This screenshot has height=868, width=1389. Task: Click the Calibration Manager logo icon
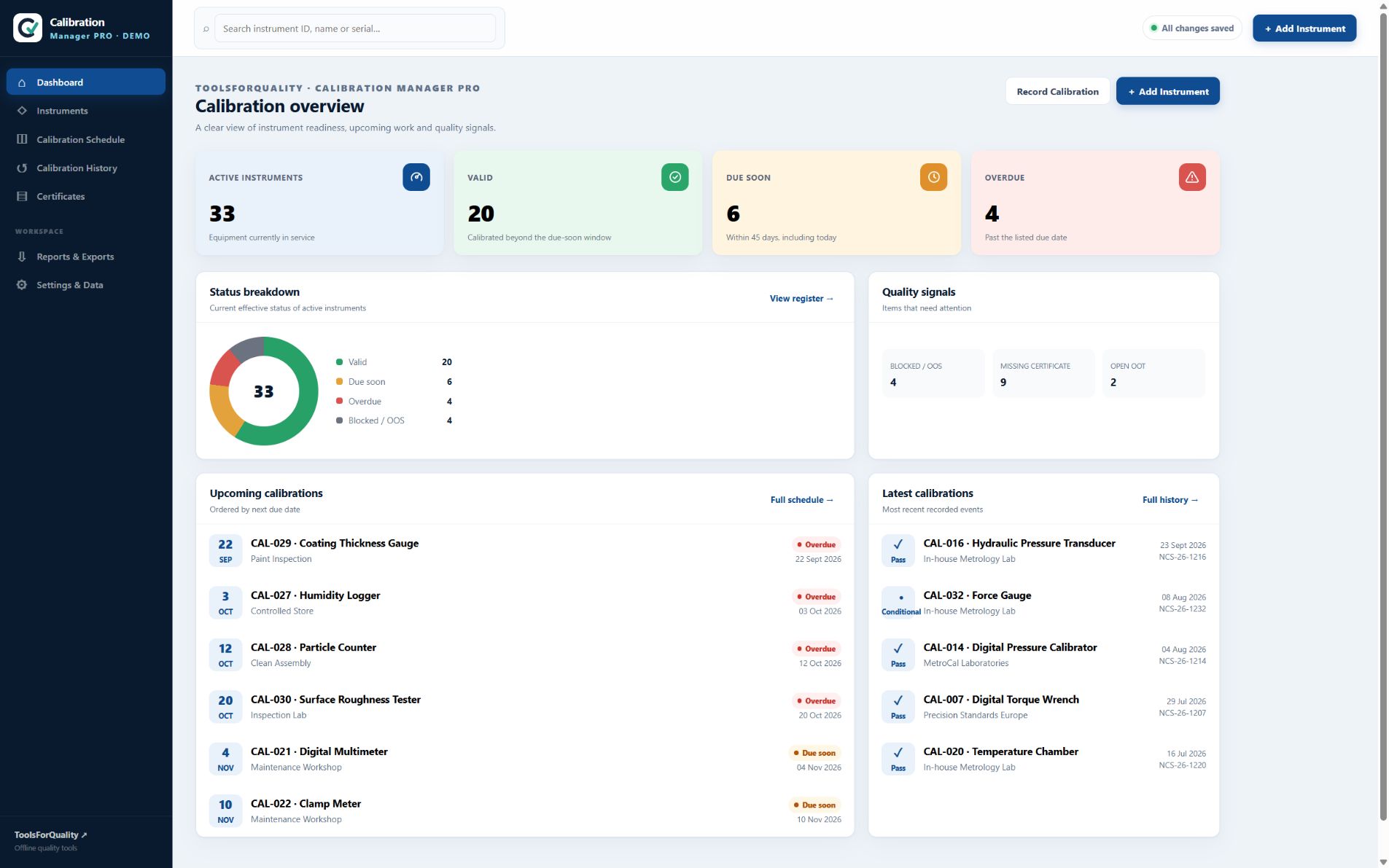[28, 28]
